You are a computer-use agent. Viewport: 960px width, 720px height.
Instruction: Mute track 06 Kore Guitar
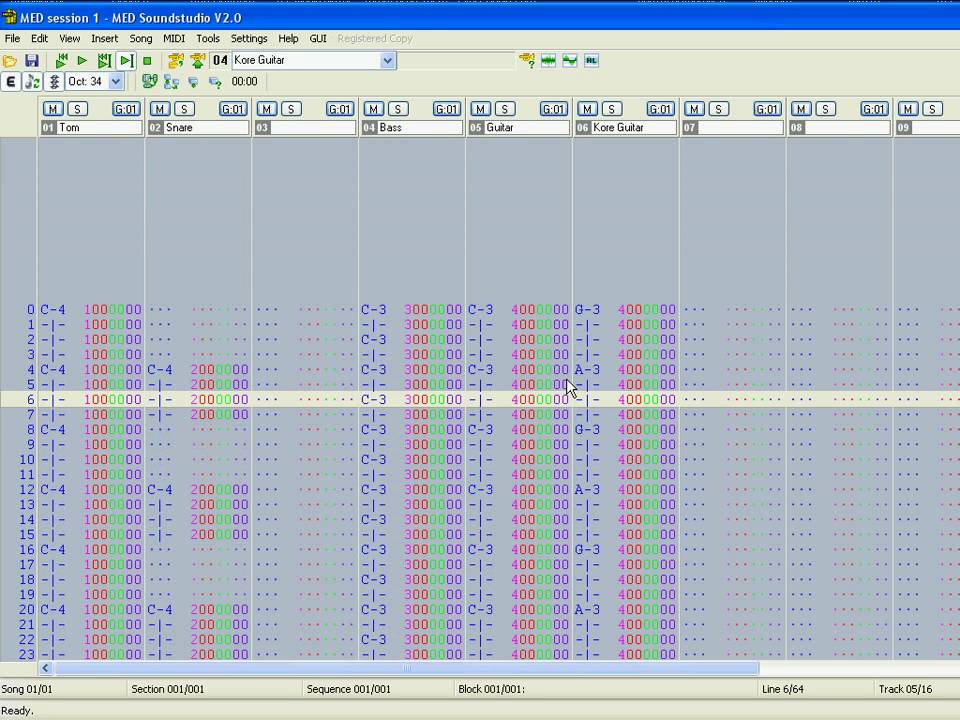point(587,109)
